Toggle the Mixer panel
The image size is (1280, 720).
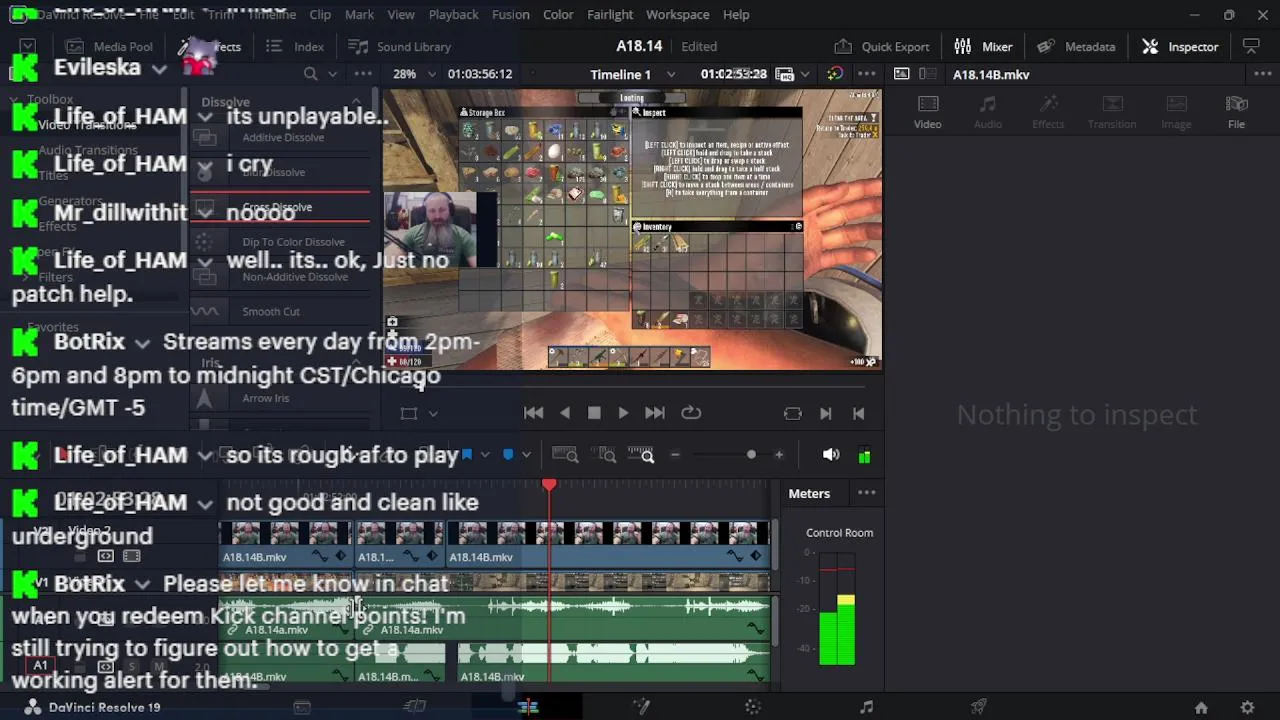[x=983, y=46]
